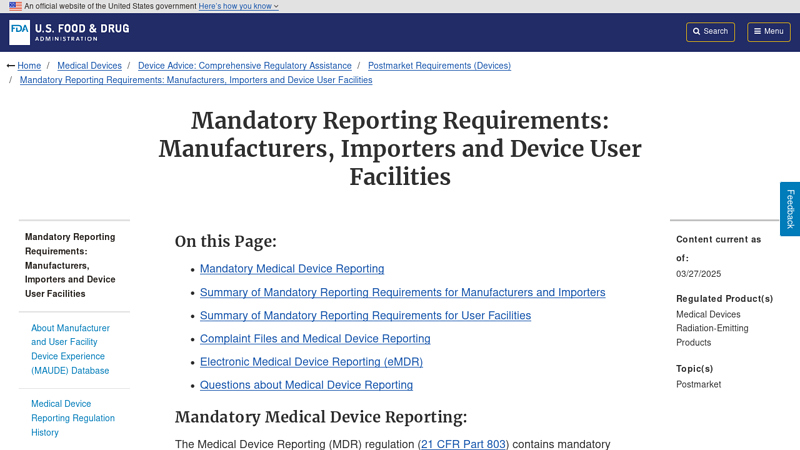The image size is (800, 450).
Task: Jump to Summary for User Facilities link
Action: (365, 316)
